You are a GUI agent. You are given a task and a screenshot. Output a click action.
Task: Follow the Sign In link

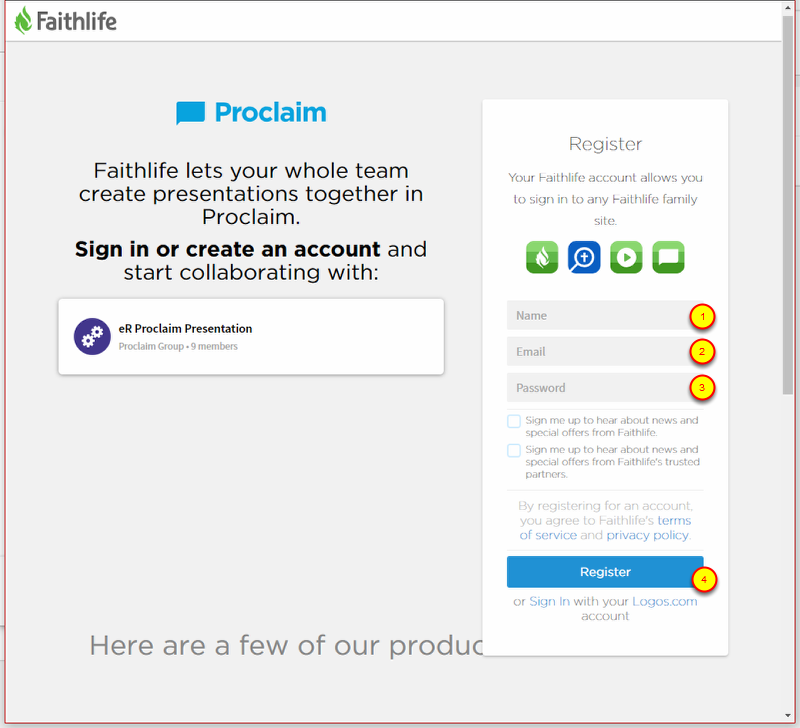point(549,602)
